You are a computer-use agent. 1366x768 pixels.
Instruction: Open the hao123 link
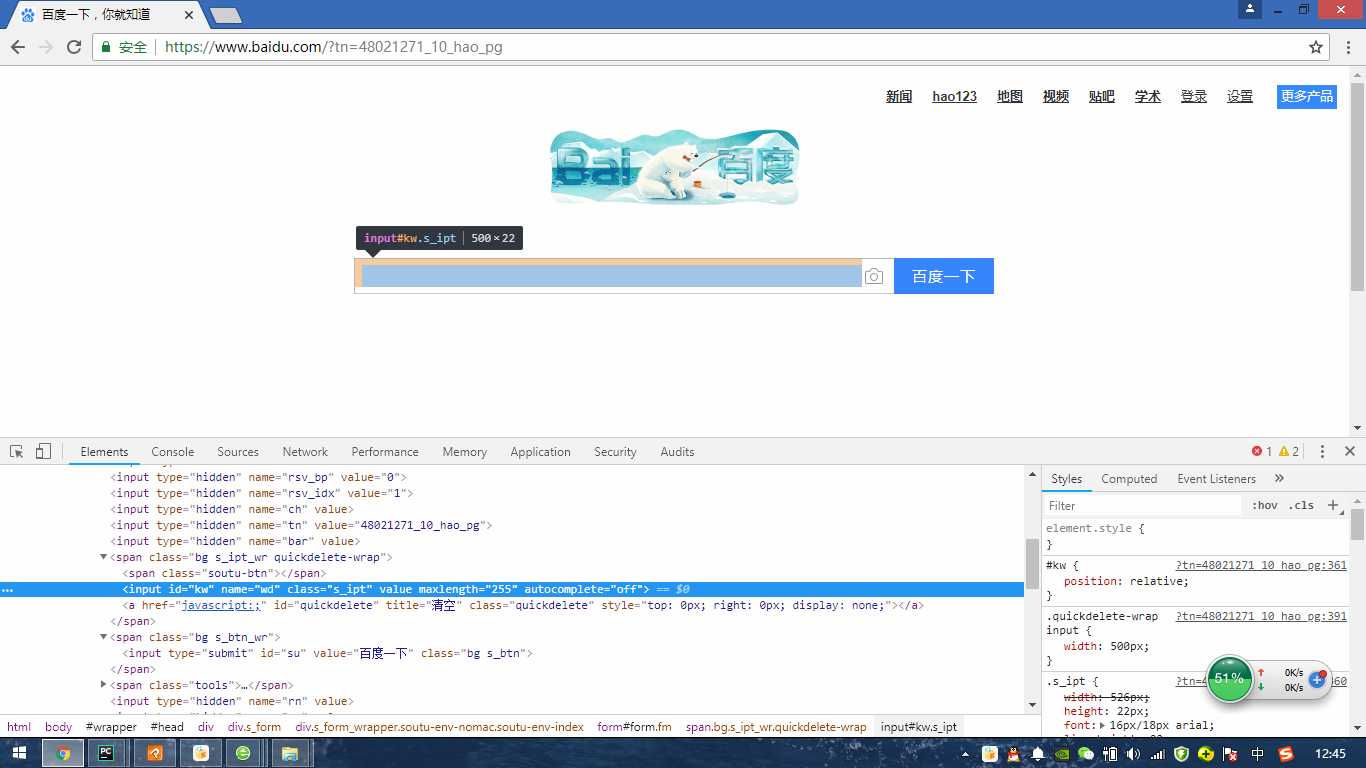pos(954,96)
